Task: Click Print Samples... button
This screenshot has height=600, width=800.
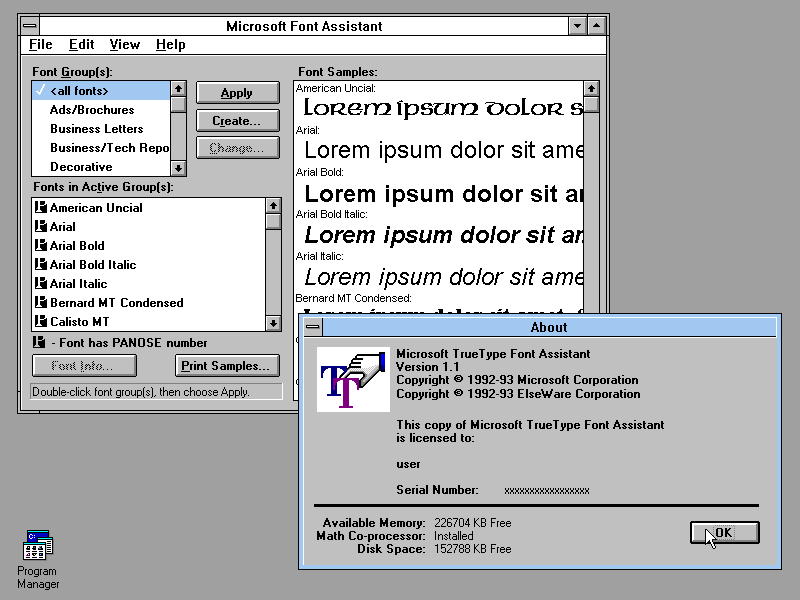Action: click(x=227, y=366)
